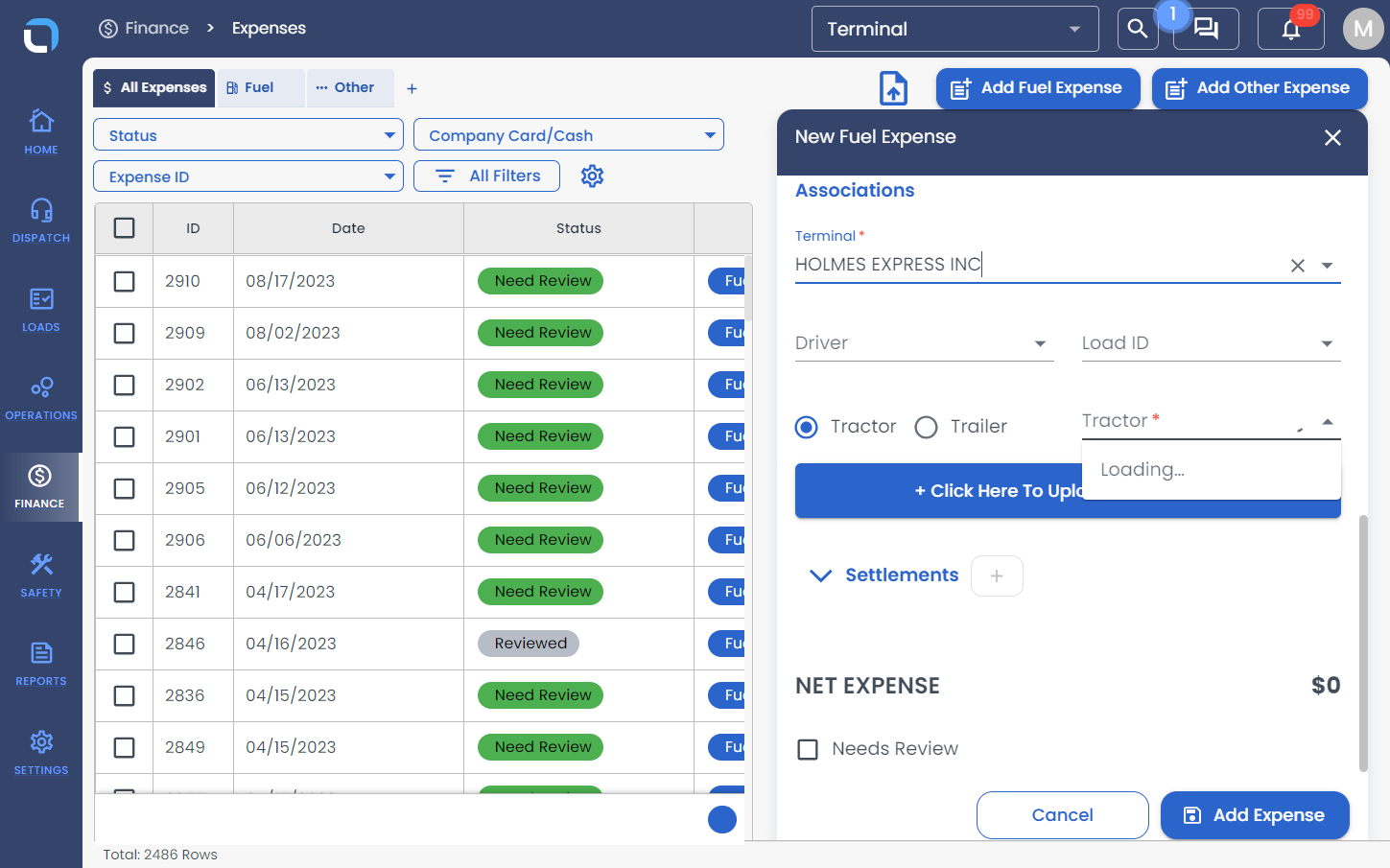Click the global search magnifier icon

pos(1138,29)
